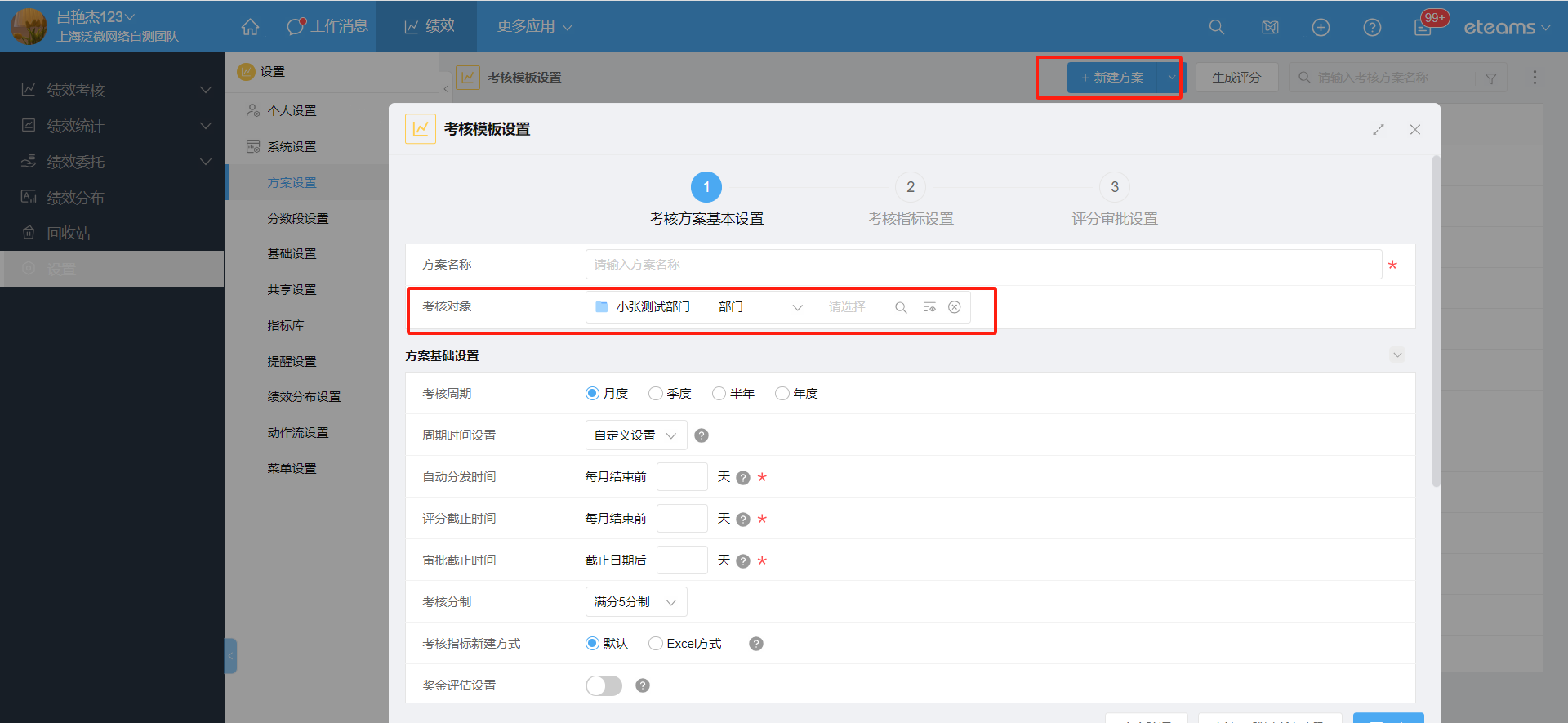
Task: Click help icon in 评分截止时间 row
Action: (x=743, y=520)
